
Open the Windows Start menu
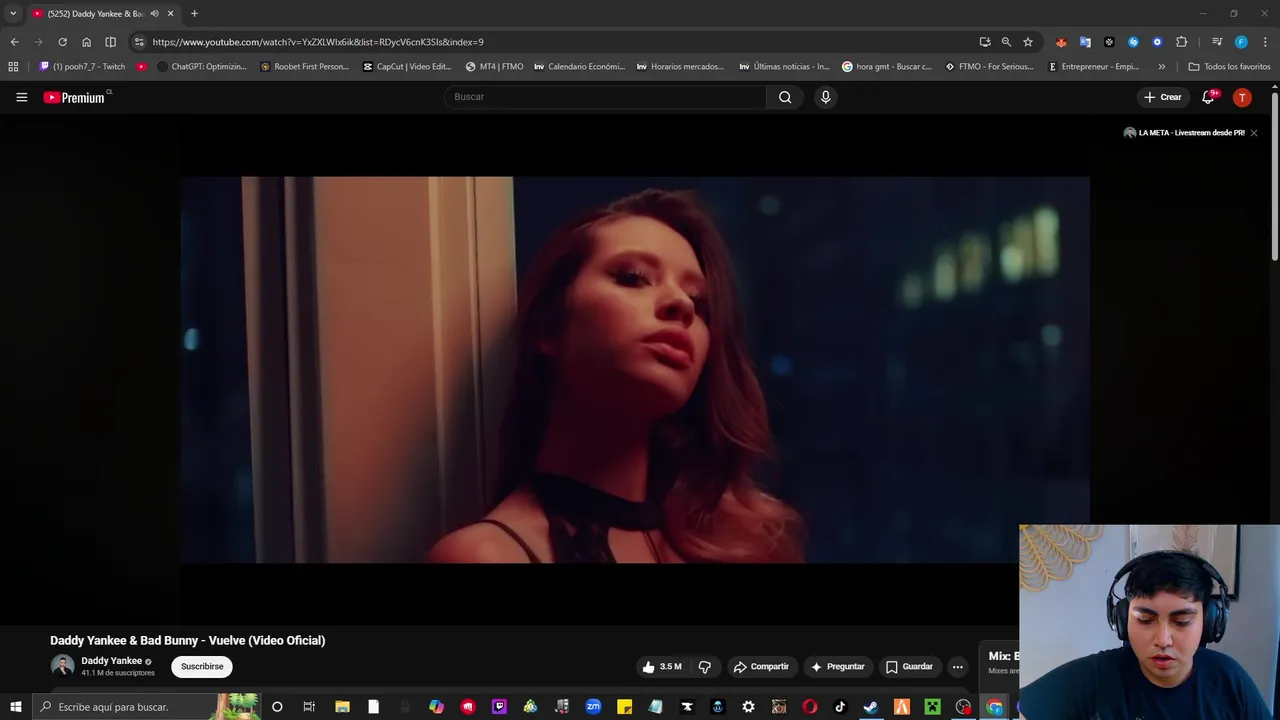(15, 707)
